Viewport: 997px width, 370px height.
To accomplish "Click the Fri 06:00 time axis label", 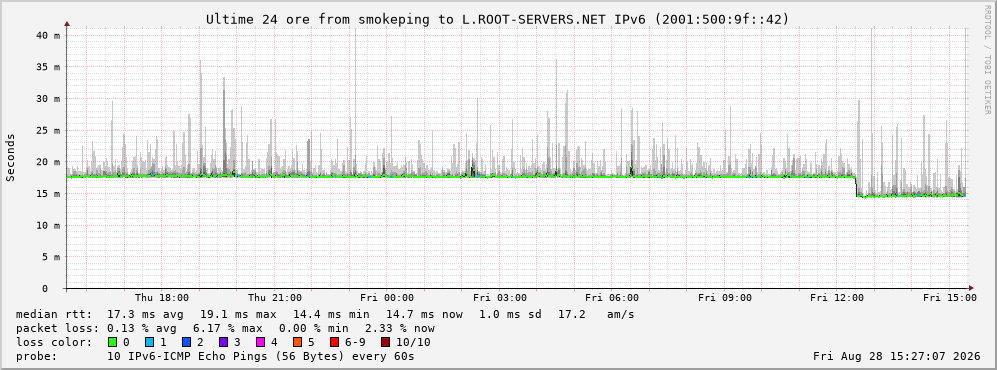I will click(x=612, y=298).
